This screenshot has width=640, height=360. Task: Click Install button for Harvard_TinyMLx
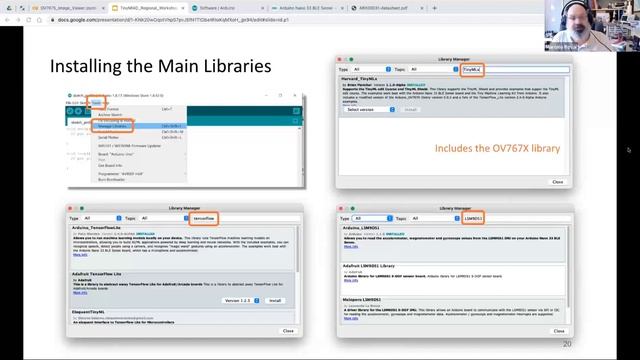(x=410, y=110)
